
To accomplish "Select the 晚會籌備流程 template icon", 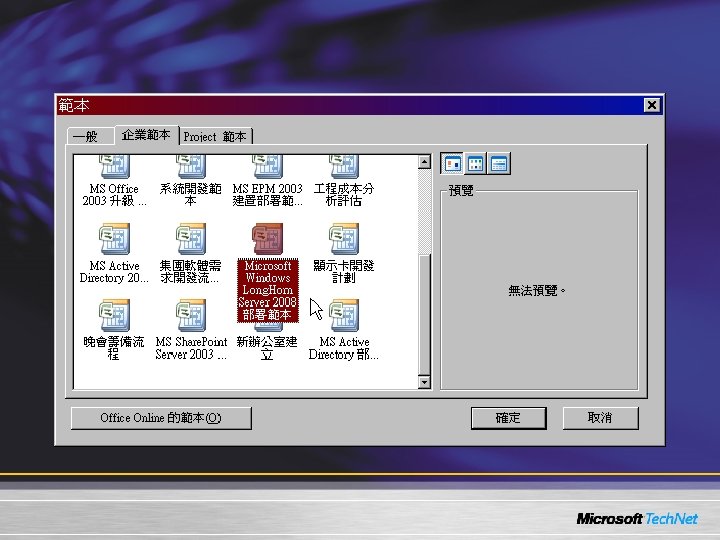I will (x=114, y=315).
